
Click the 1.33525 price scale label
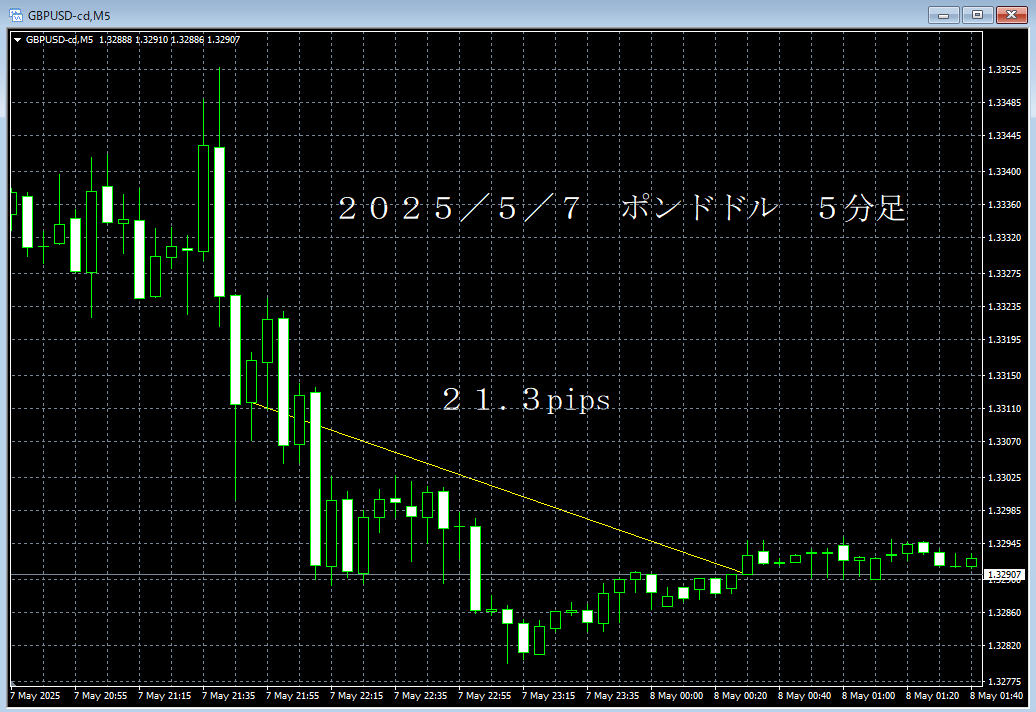1004,69
